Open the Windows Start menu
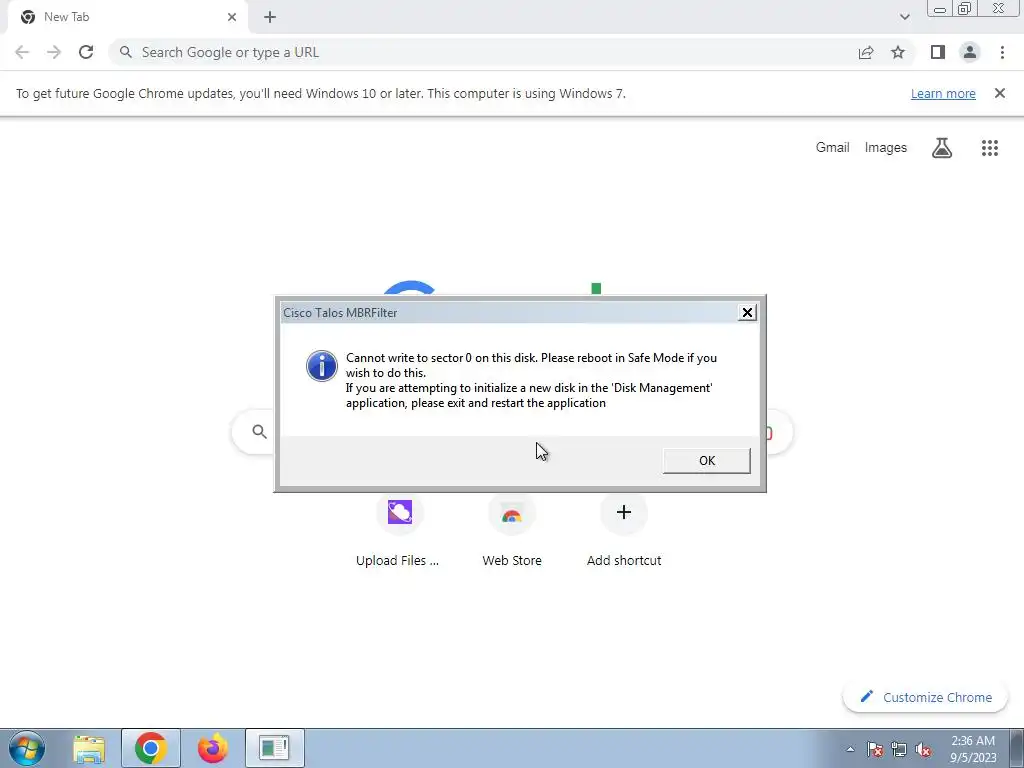Screen dimensions: 1024x768 [27, 748]
